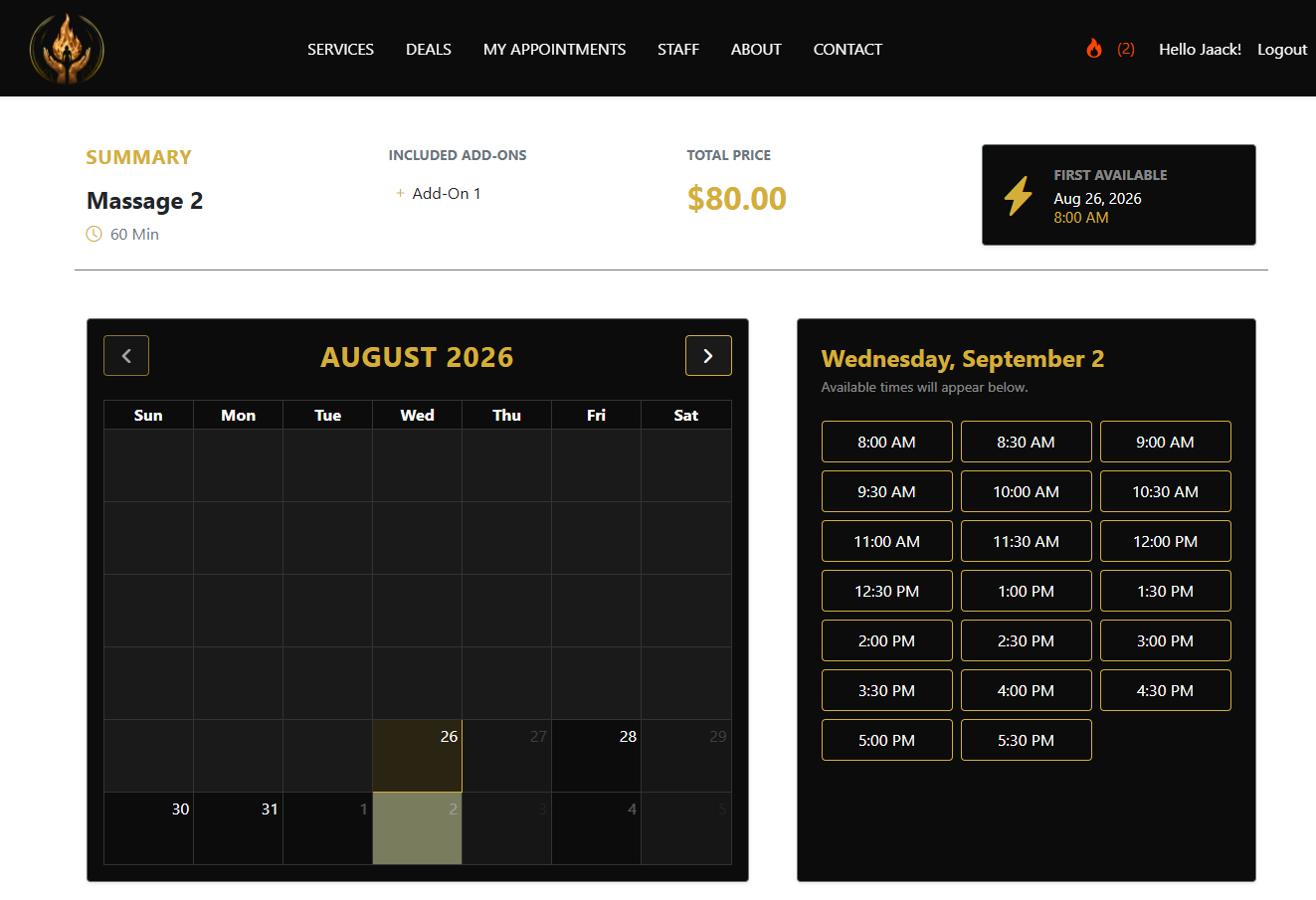Click the lightning bolt First Available icon
The image size is (1316, 900).
[x=1018, y=196]
